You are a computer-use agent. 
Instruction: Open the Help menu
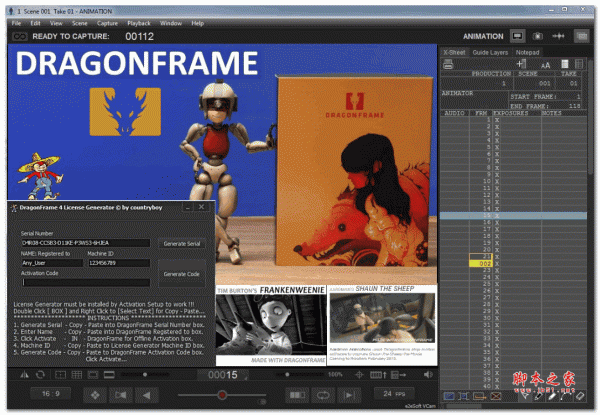[197, 23]
